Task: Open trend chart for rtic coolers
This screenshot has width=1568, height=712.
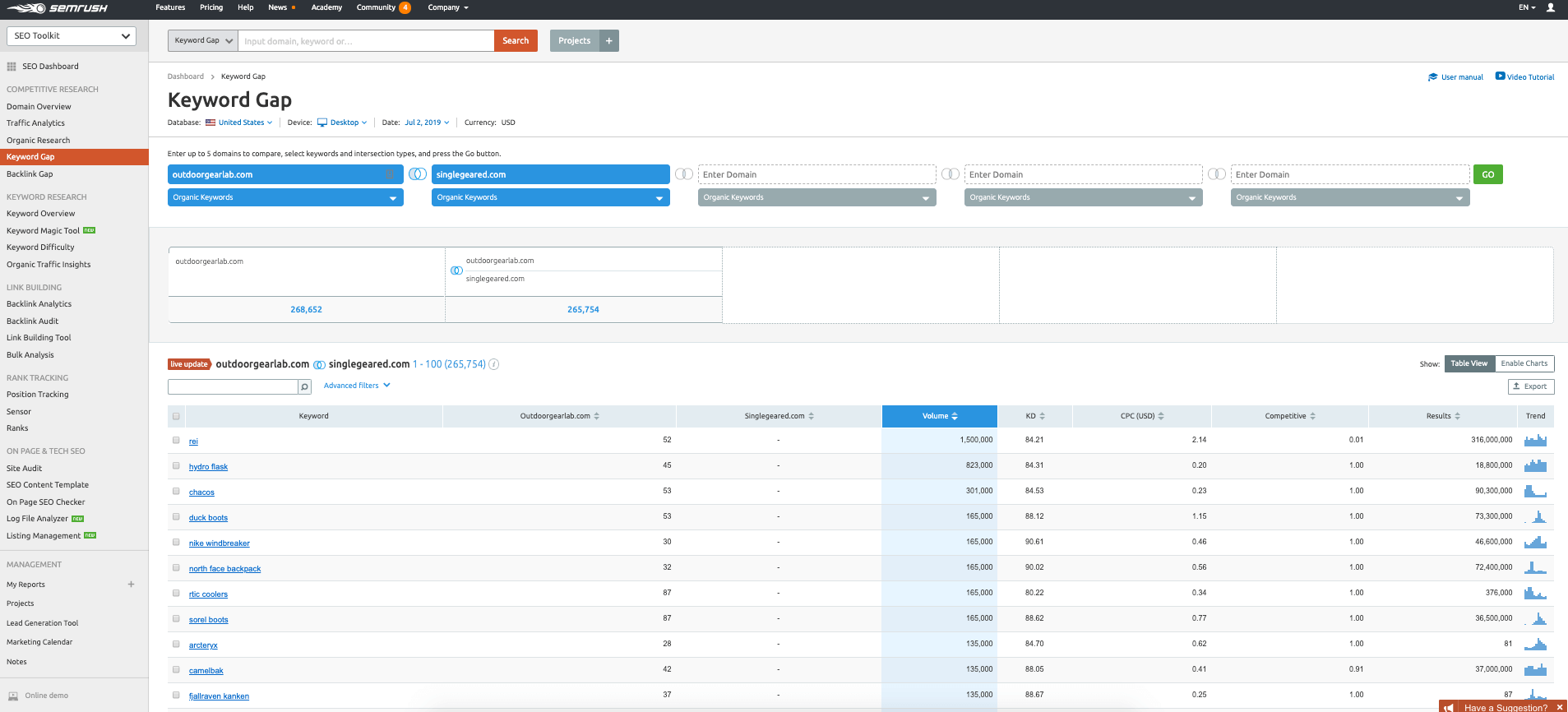Action: (1535, 594)
